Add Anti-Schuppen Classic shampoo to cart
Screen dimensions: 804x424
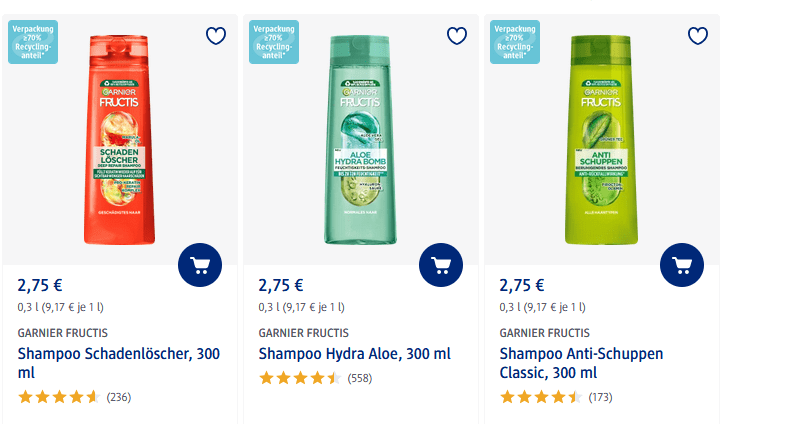[682, 264]
